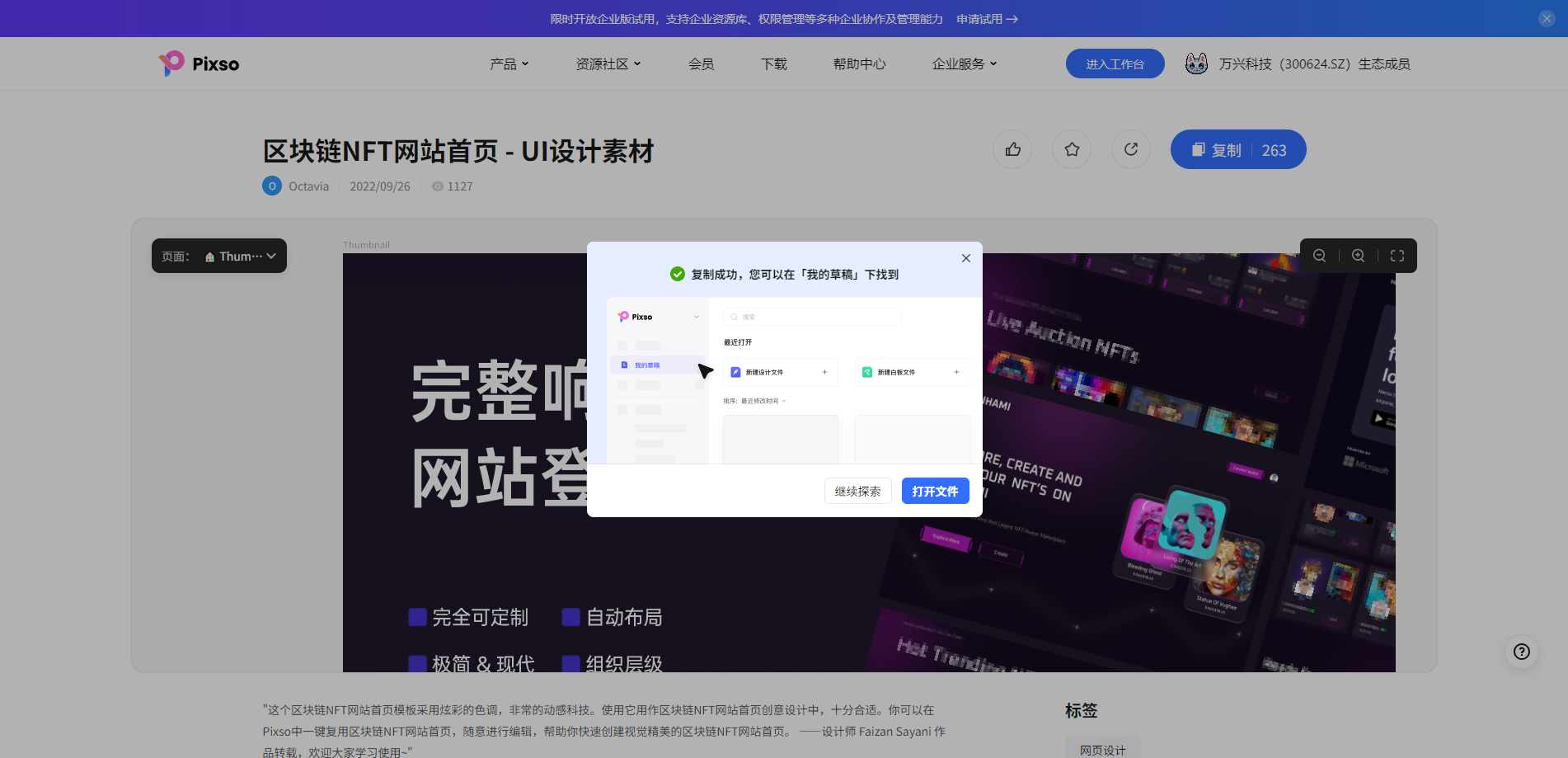The image size is (1568, 758).
Task: Close the top promotional banner
Action: pyautogui.click(x=1547, y=19)
